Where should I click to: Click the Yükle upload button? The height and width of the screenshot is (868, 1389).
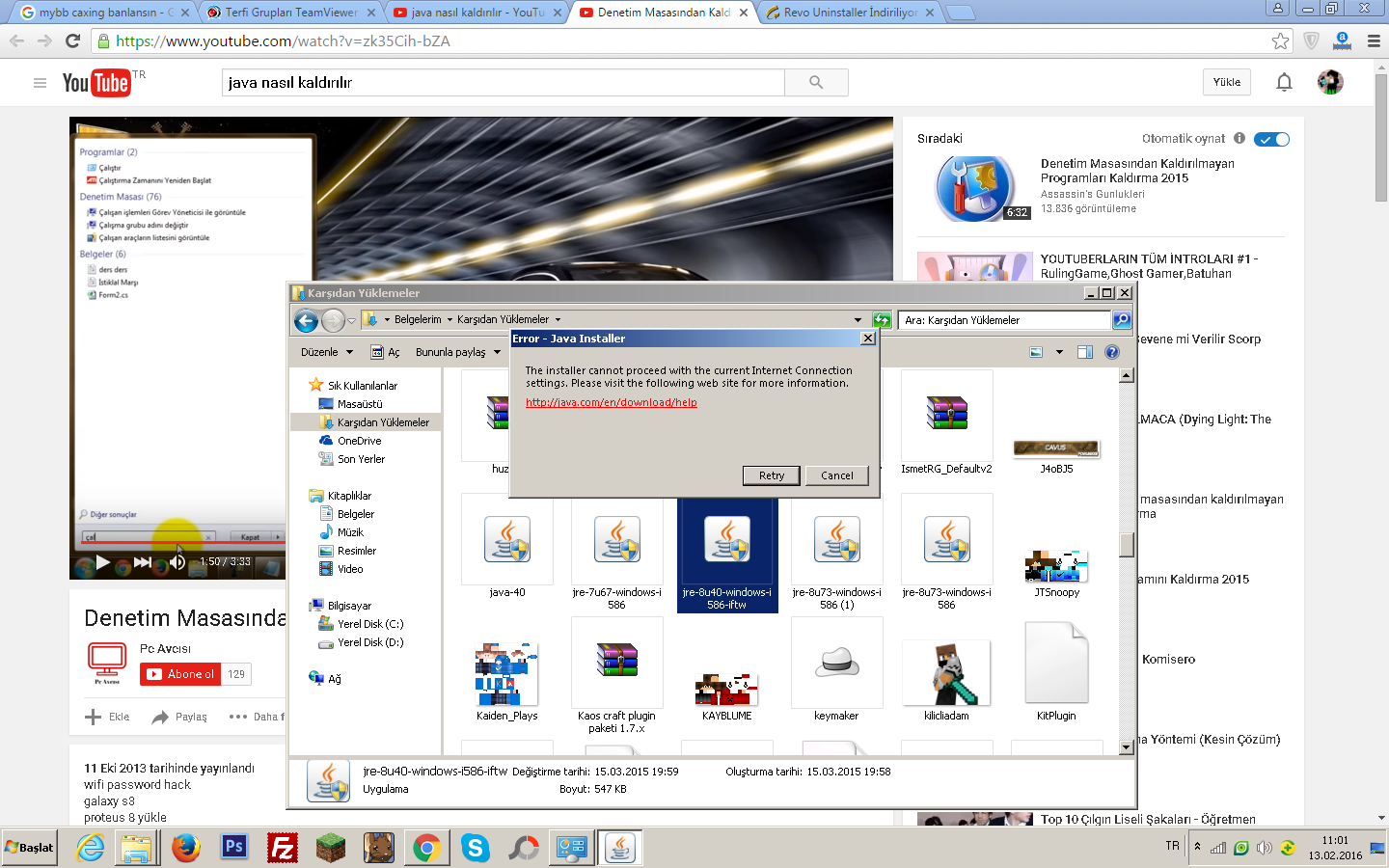tap(1227, 83)
